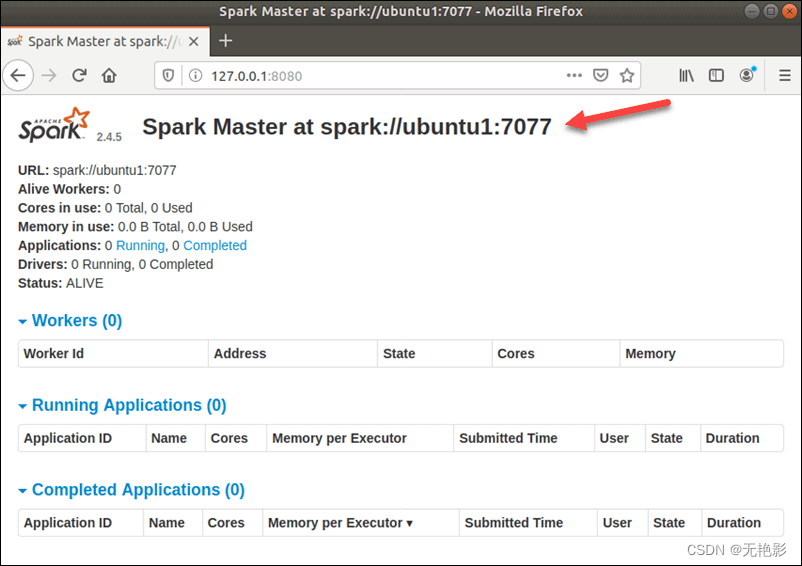Sort Completed Applications by Submitted Time
Image resolution: width=802 pixels, height=566 pixels.
click(514, 523)
